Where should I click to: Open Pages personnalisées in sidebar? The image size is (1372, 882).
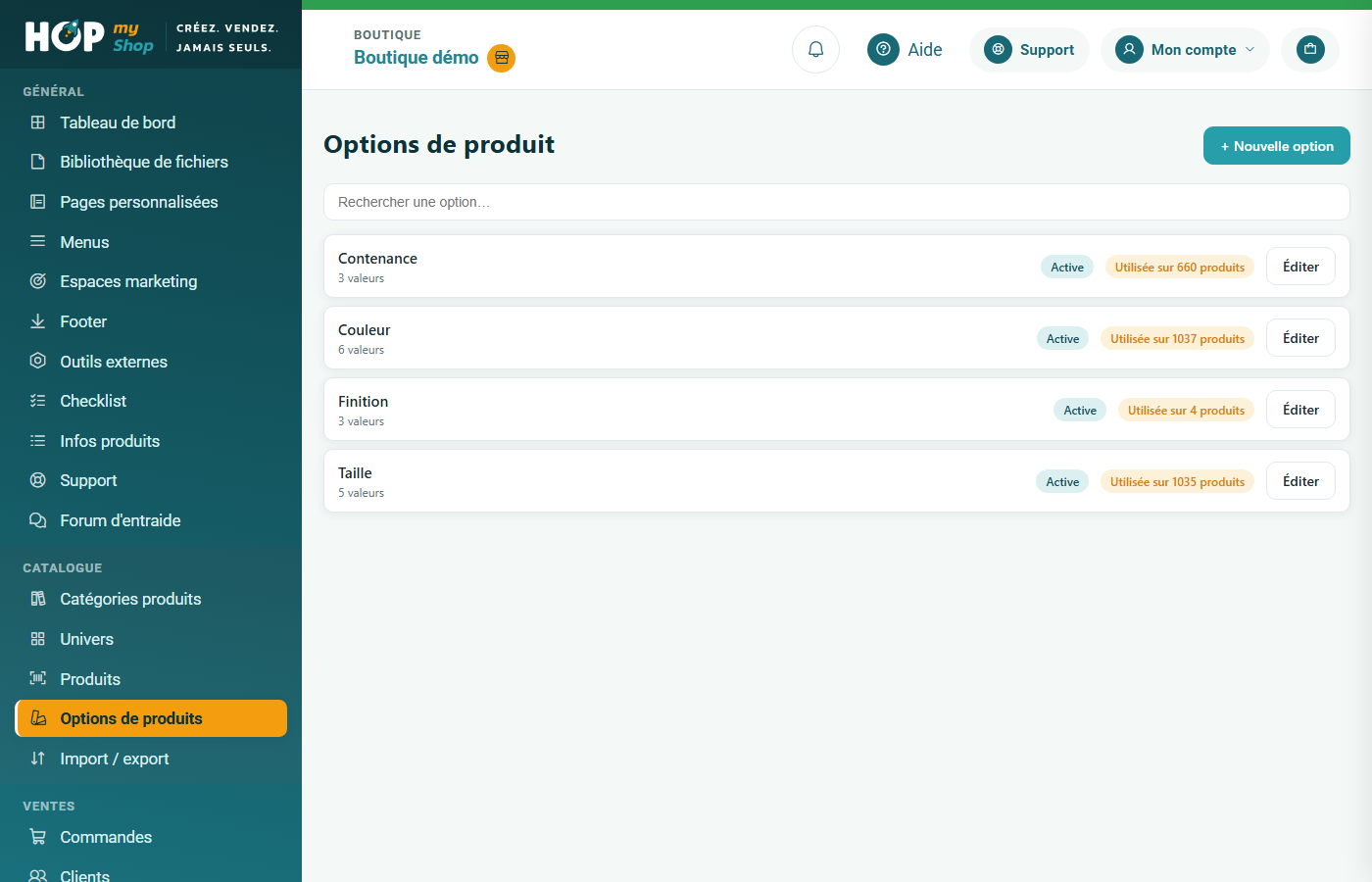click(x=151, y=202)
